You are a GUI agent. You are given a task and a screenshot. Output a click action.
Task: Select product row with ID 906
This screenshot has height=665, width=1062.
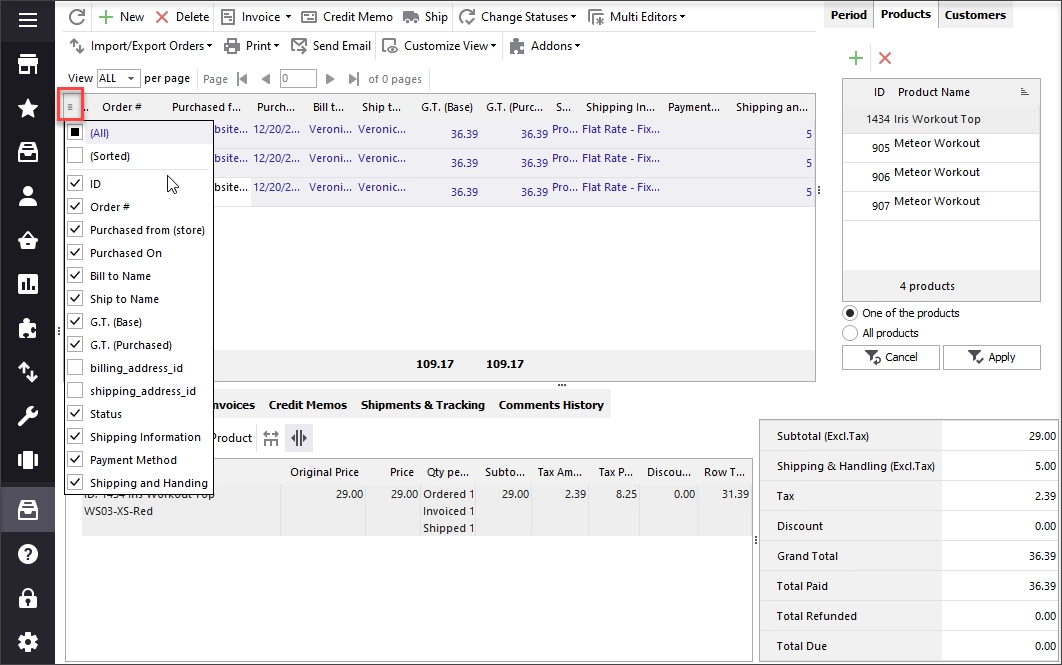coord(941,177)
